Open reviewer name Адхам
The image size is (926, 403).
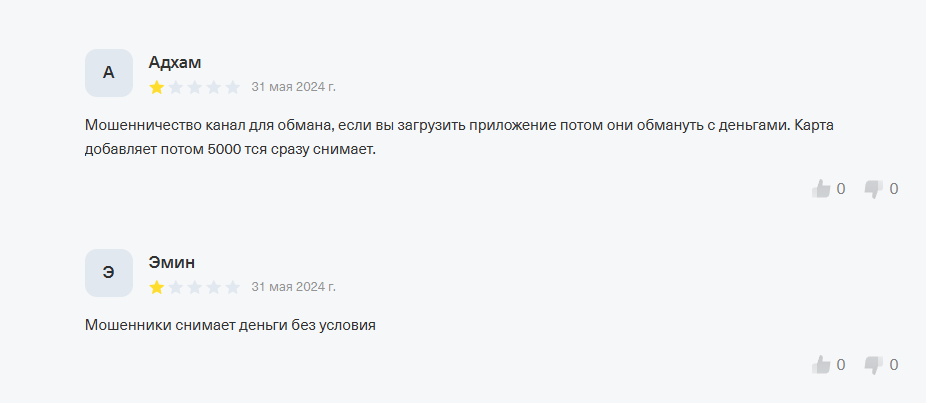tap(175, 62)
